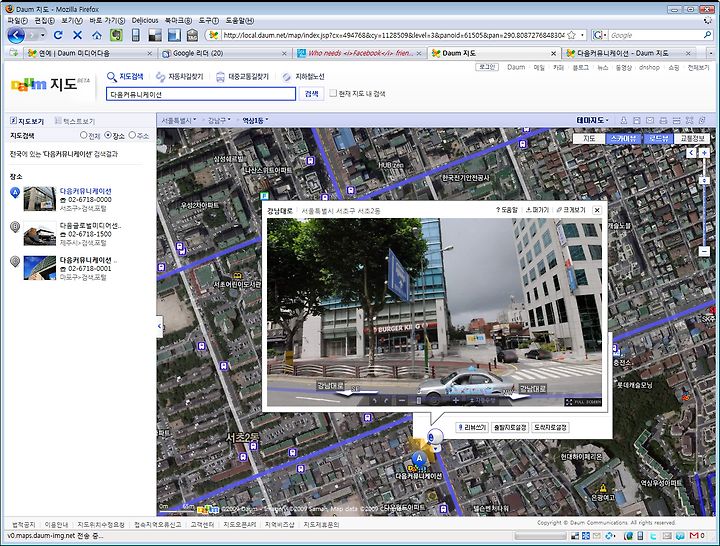Click the road view zoom slider handle
This screenshot has width=720, height=546.
point(418,400)
